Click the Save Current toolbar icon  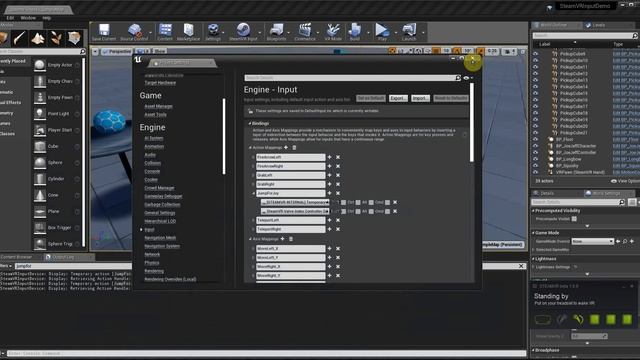[x=104, y=30]
